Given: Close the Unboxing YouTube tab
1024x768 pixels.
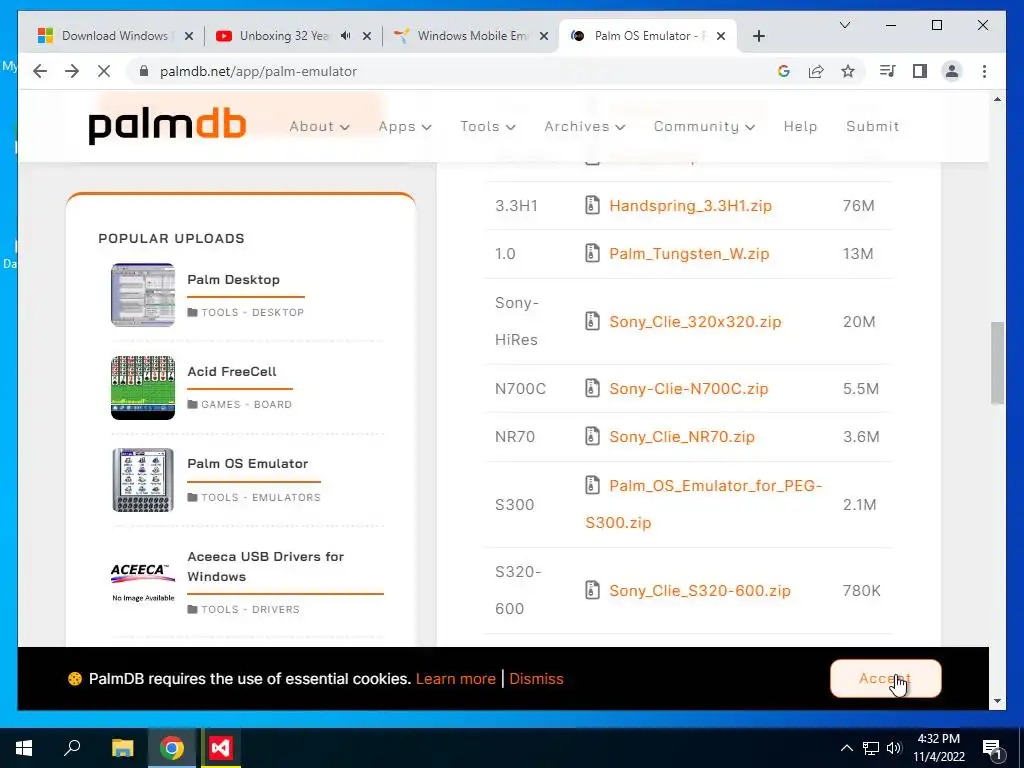Looking at the screenshot, I should click(x=367, y=36).
